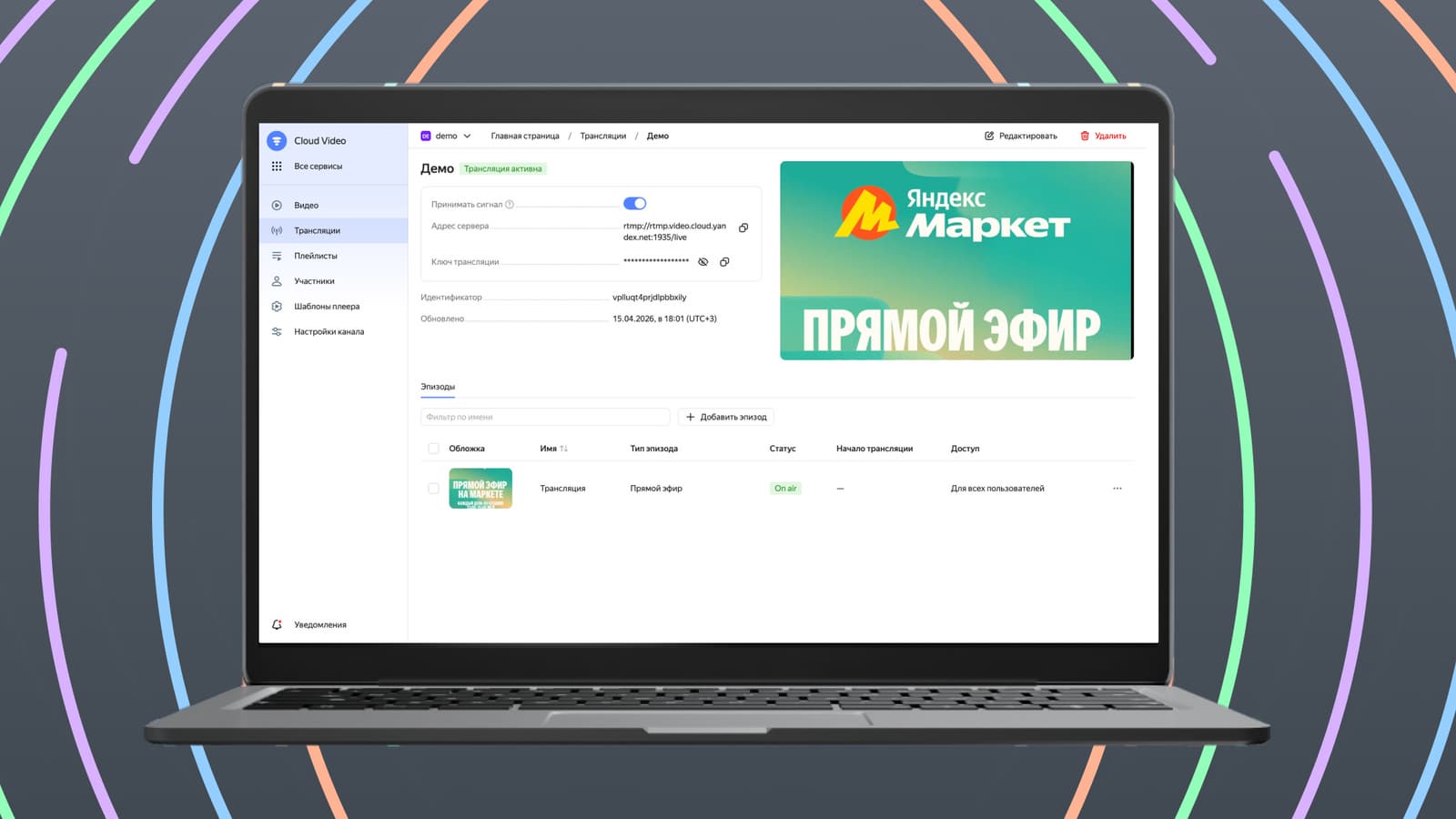The width and height of the screenshot is (1456, 819).
Task: Click the Для всех пользователей access cell
Action: [997, 489]
